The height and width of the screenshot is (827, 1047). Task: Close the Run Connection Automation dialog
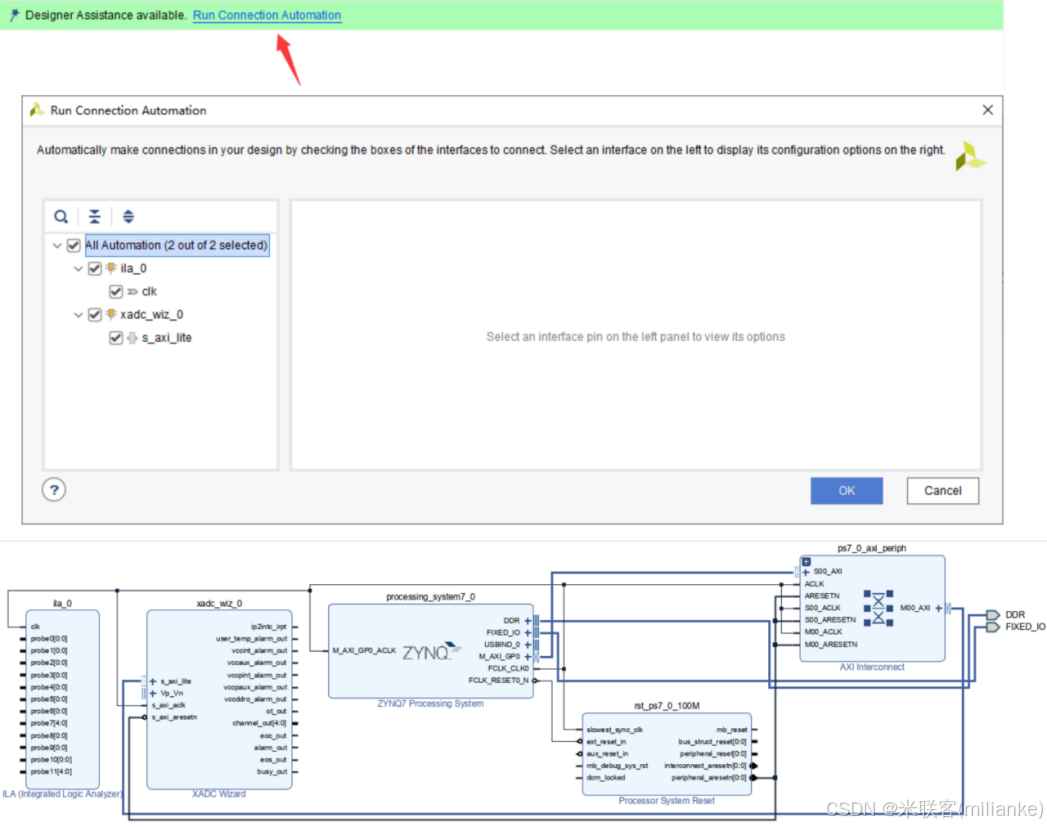click(988, 110)
